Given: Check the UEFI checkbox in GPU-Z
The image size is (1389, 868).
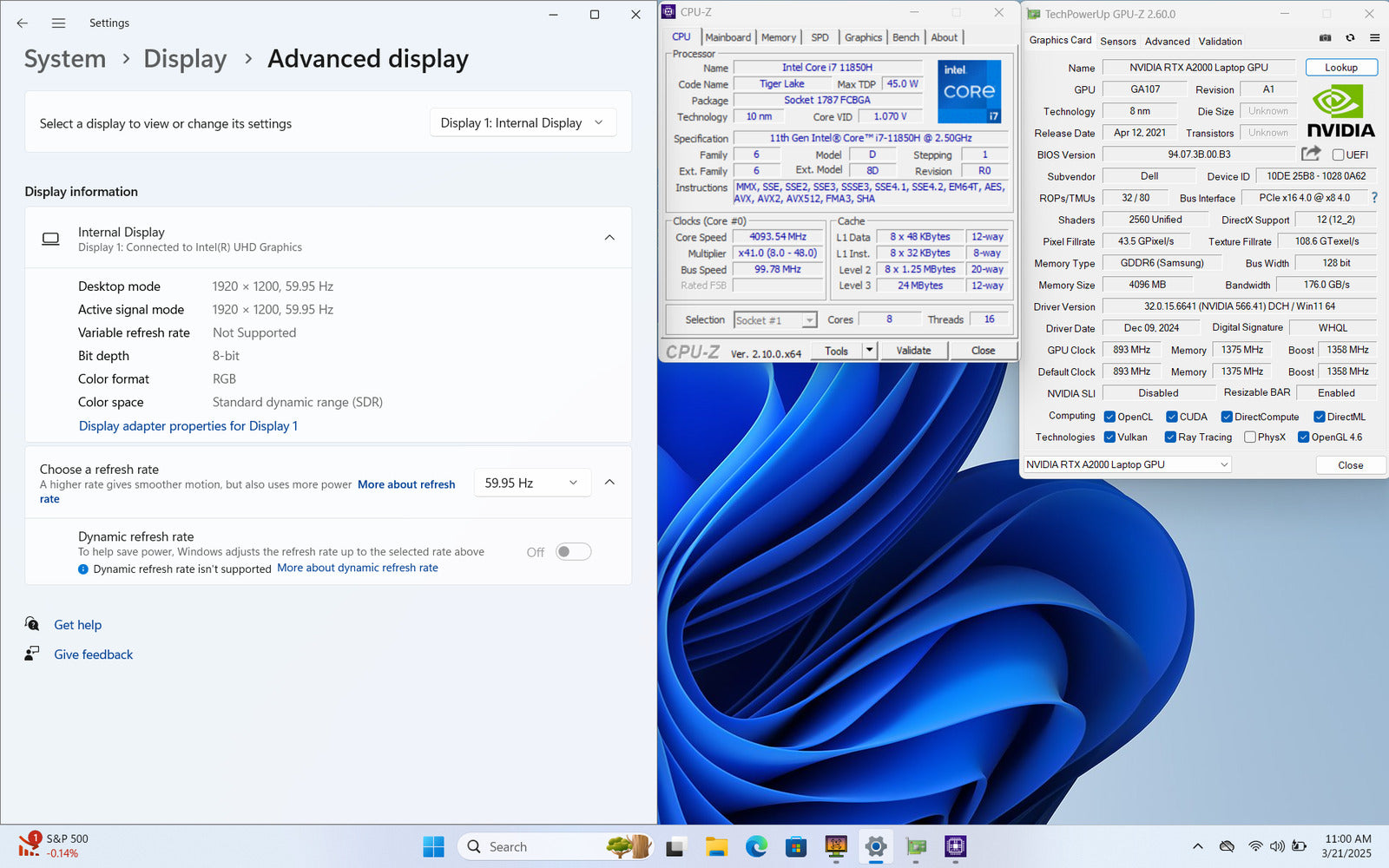Looking at the screenshot, I should pyautogui.click(x=1338, y=155).
